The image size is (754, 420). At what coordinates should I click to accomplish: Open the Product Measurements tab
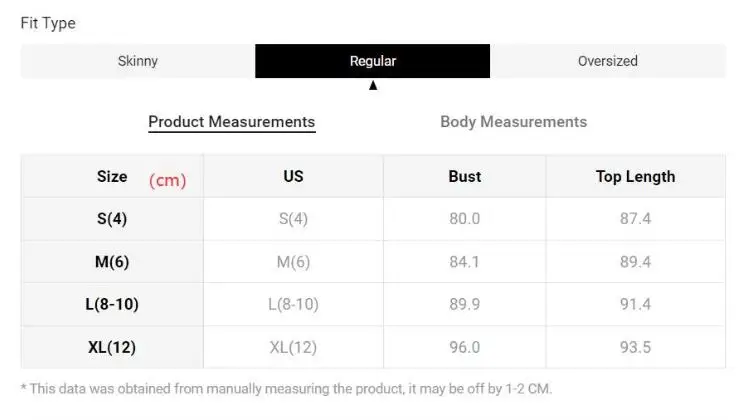coord(232,122)
